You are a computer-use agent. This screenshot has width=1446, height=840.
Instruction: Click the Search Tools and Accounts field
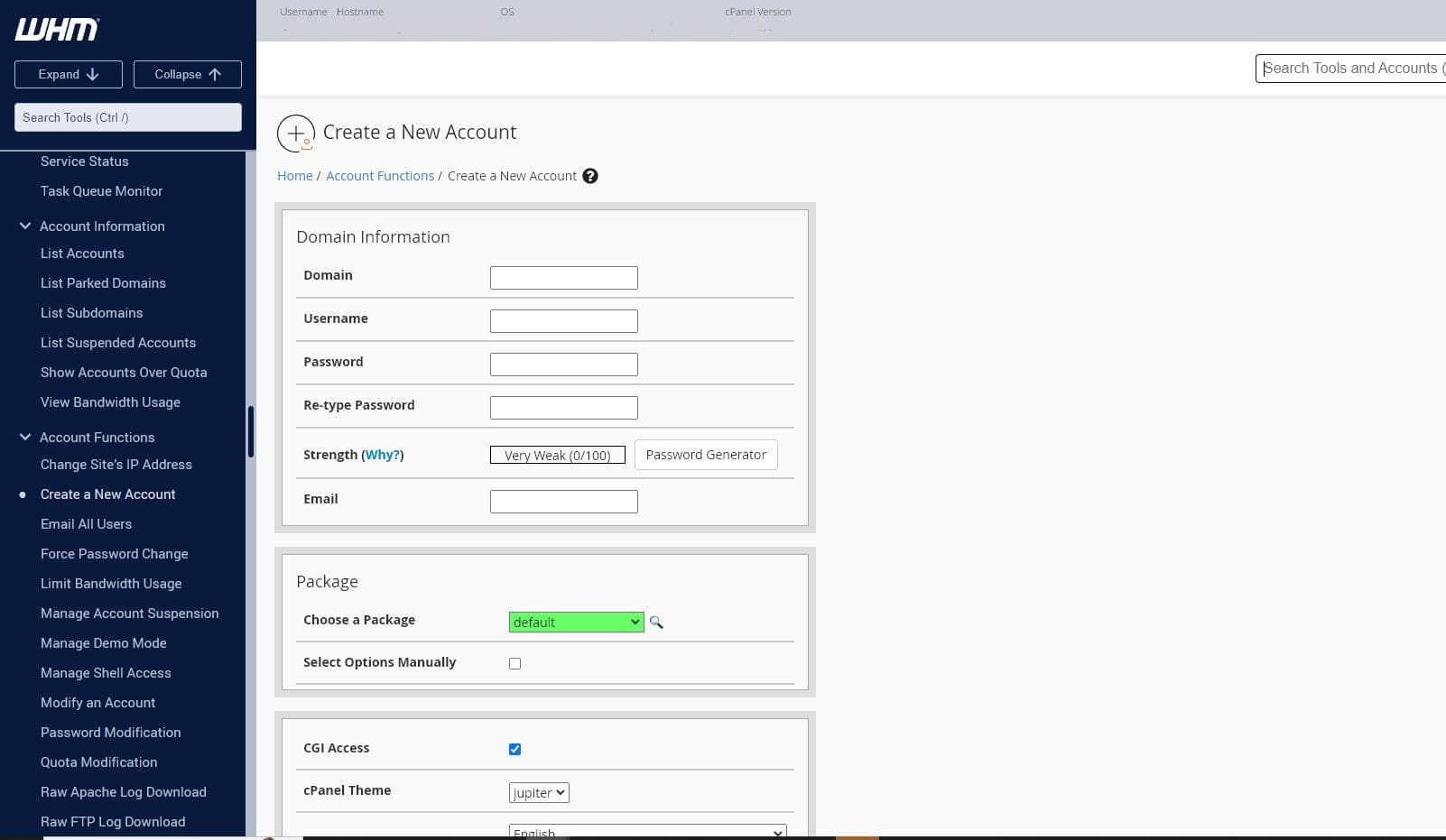1350,69
